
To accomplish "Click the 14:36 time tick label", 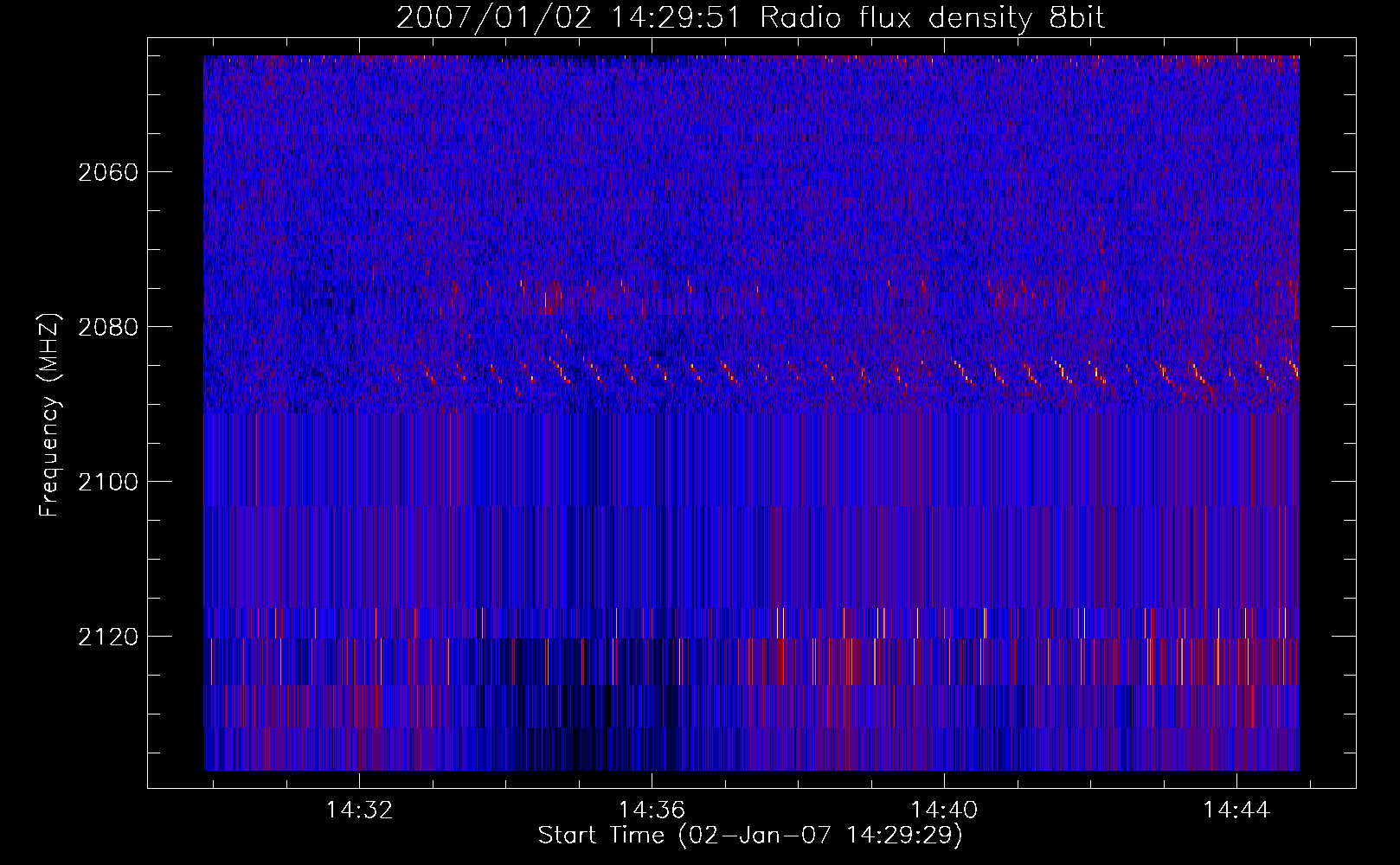I will pos(652,810).
